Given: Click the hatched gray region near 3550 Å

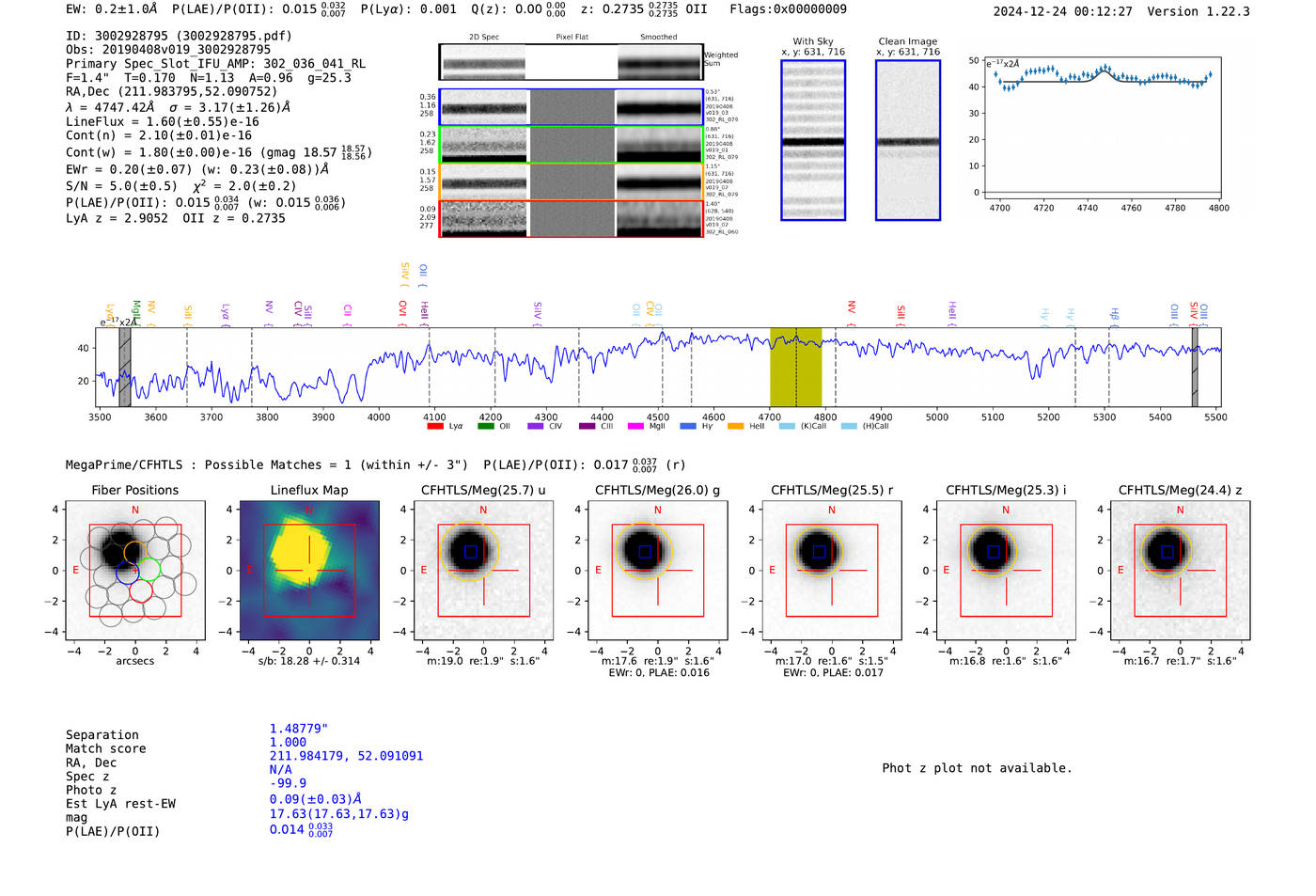Looking at the screenshot, I should tap(125, 367).
